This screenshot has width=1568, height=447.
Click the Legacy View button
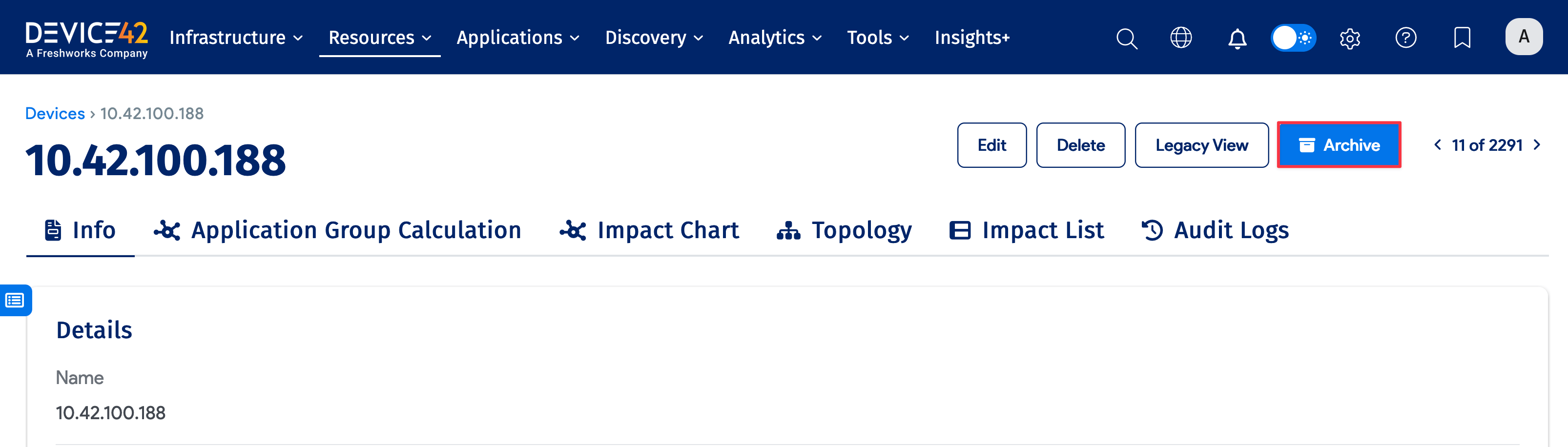(1201, 145)
